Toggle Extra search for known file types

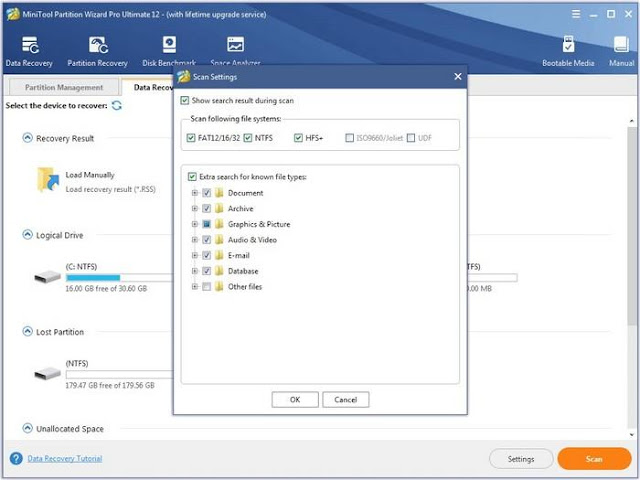[x=192, y=177]
